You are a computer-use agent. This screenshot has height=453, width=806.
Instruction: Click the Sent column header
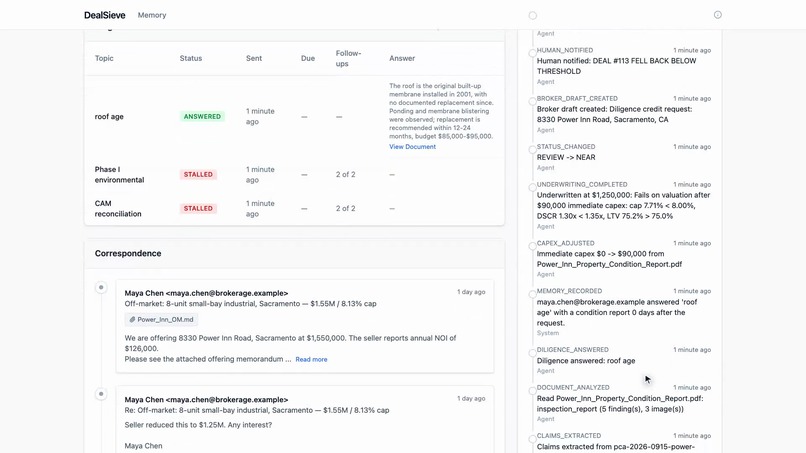[x=254, y=58]
